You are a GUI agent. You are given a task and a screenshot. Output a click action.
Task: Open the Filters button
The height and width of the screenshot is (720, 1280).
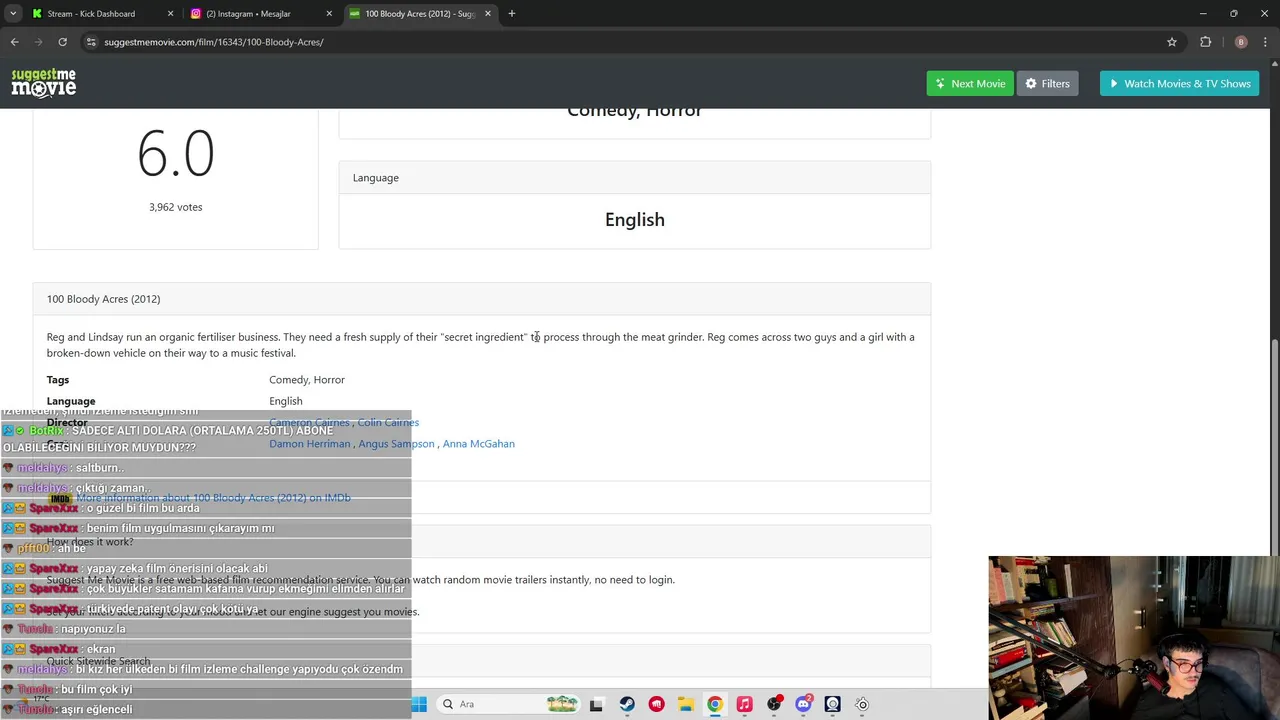(1047, 84)
